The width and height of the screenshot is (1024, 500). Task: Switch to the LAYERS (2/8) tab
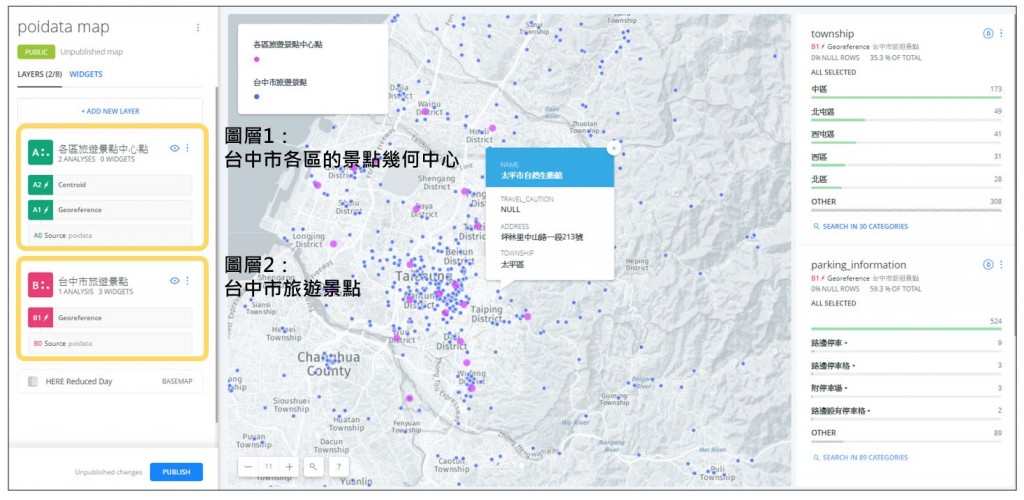(x=40, y=74)
